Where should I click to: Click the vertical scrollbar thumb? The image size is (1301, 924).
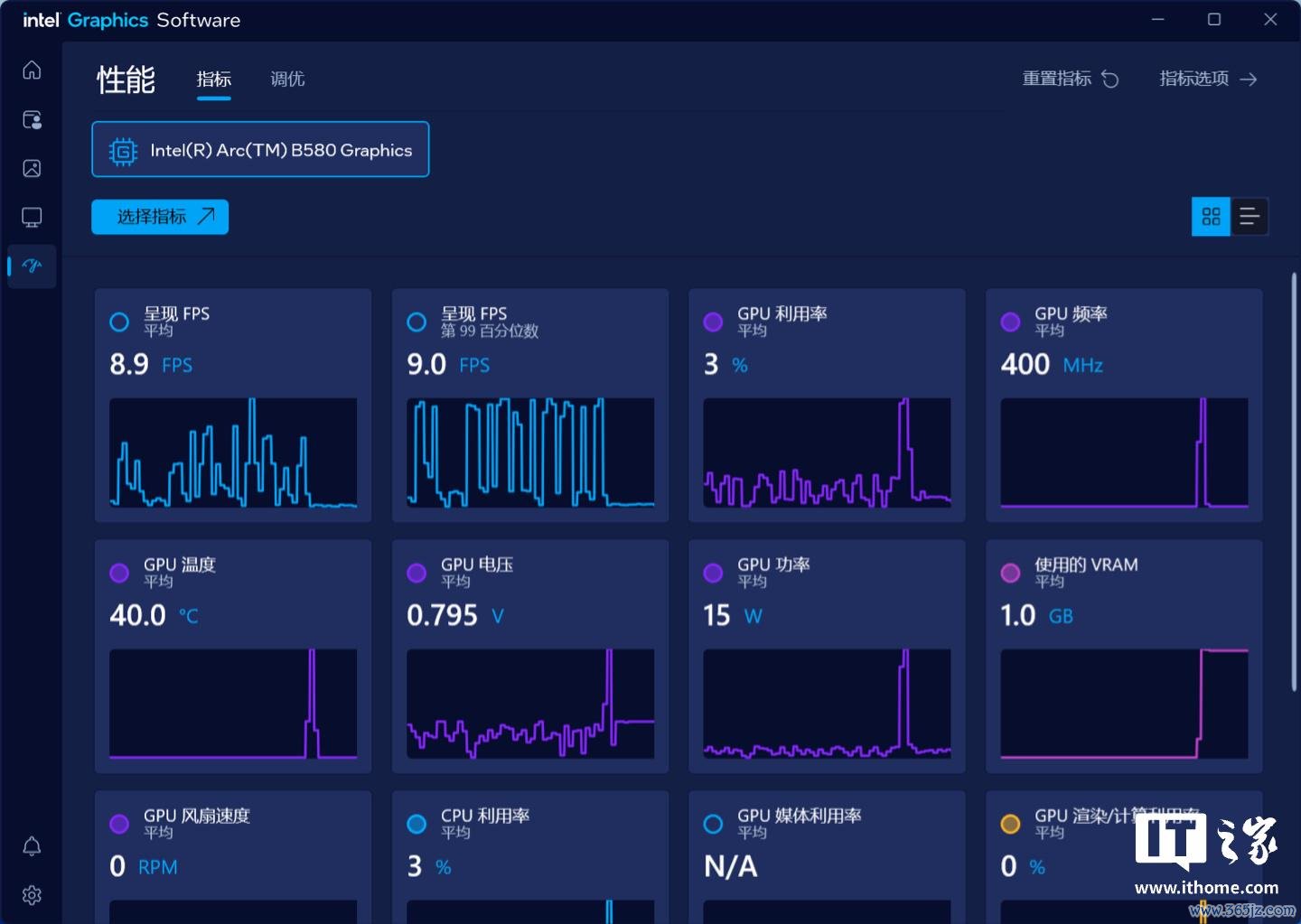tap(1294, 483)
